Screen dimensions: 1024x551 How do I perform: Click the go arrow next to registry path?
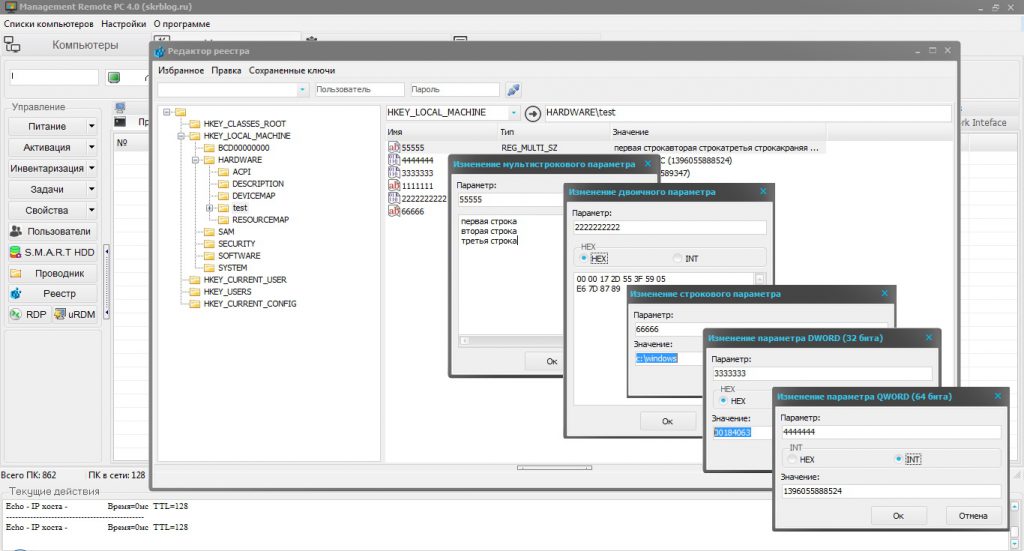point(533,114)
